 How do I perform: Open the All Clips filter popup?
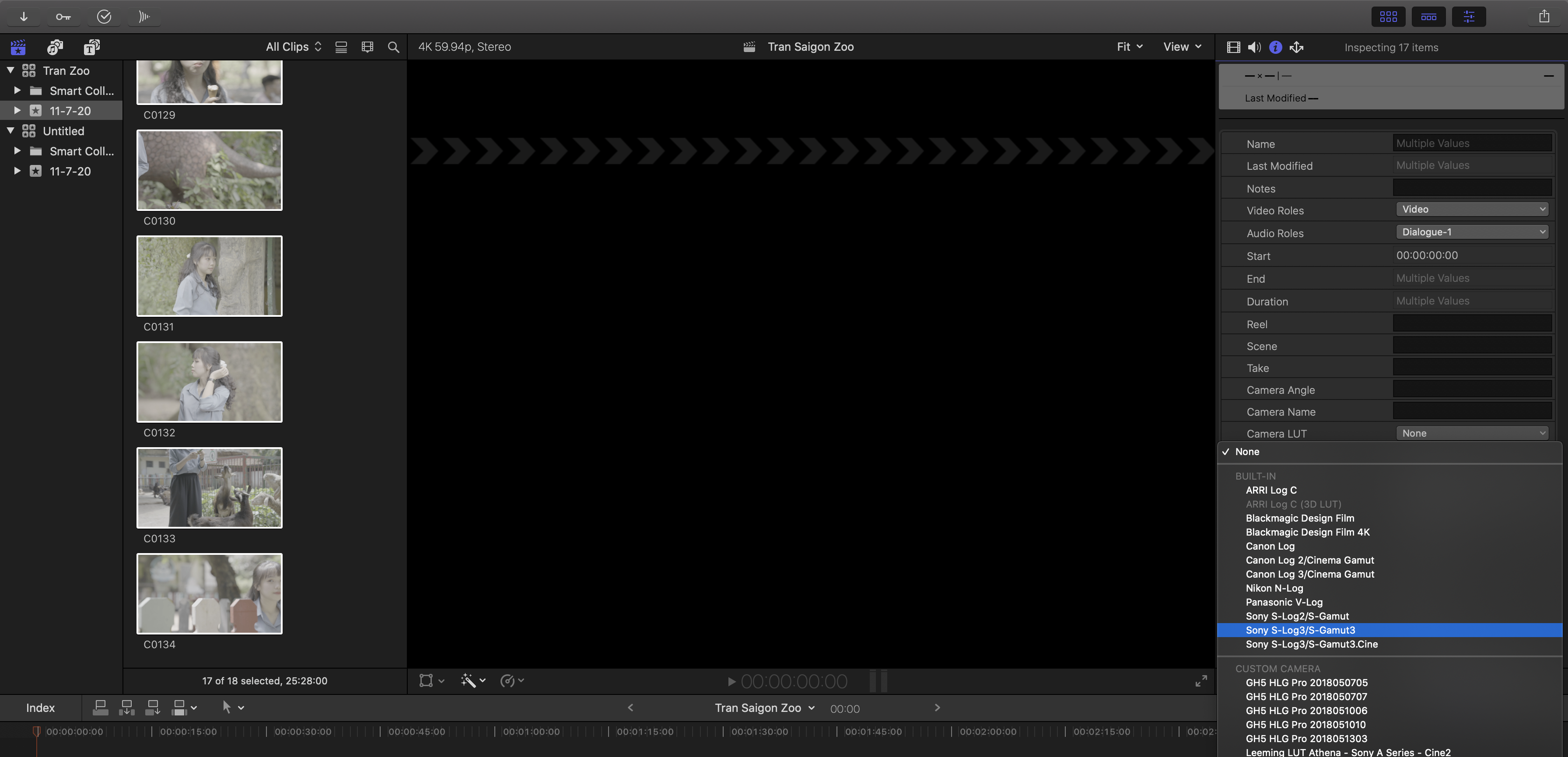point(294,47)
